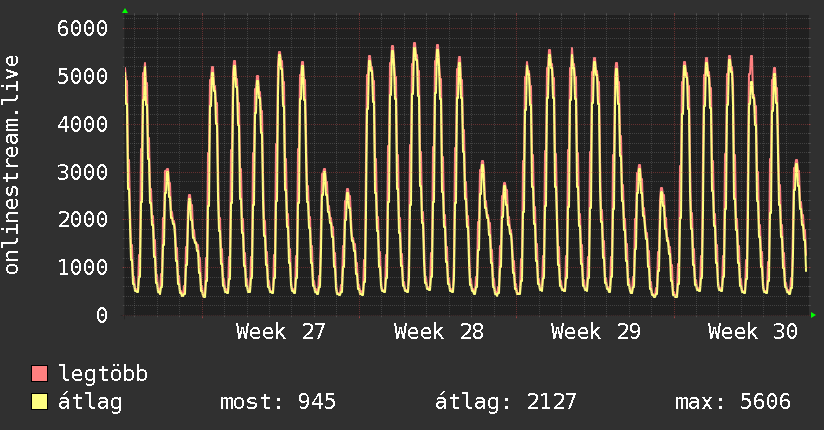Click the 3000 y-axis value
This screenshot has height=430, width=824.
tap(83, 172)
